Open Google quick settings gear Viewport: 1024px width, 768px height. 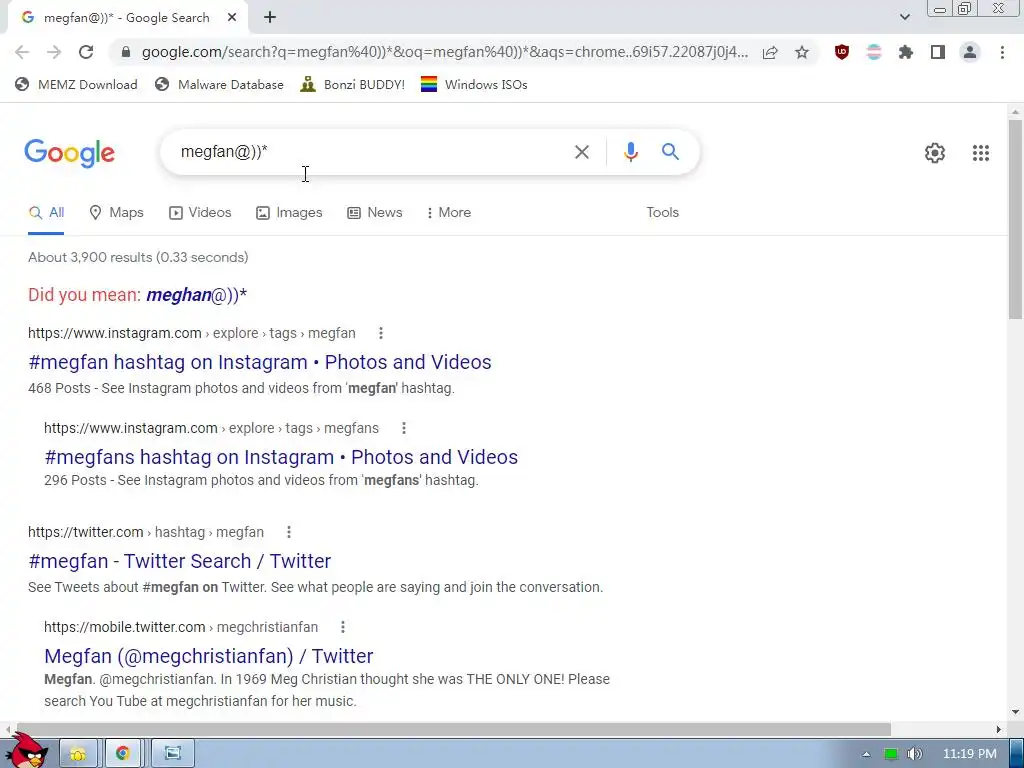point(935,153)
